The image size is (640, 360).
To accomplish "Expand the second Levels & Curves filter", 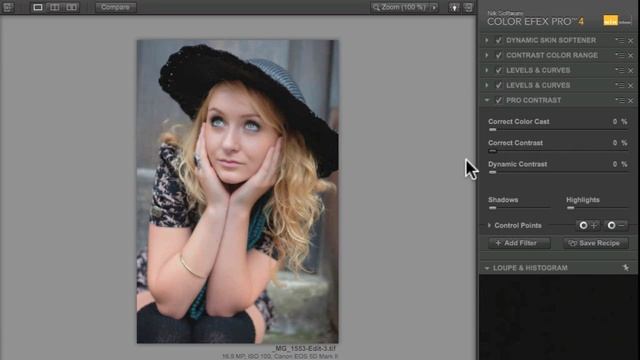I will click(487, 85).
